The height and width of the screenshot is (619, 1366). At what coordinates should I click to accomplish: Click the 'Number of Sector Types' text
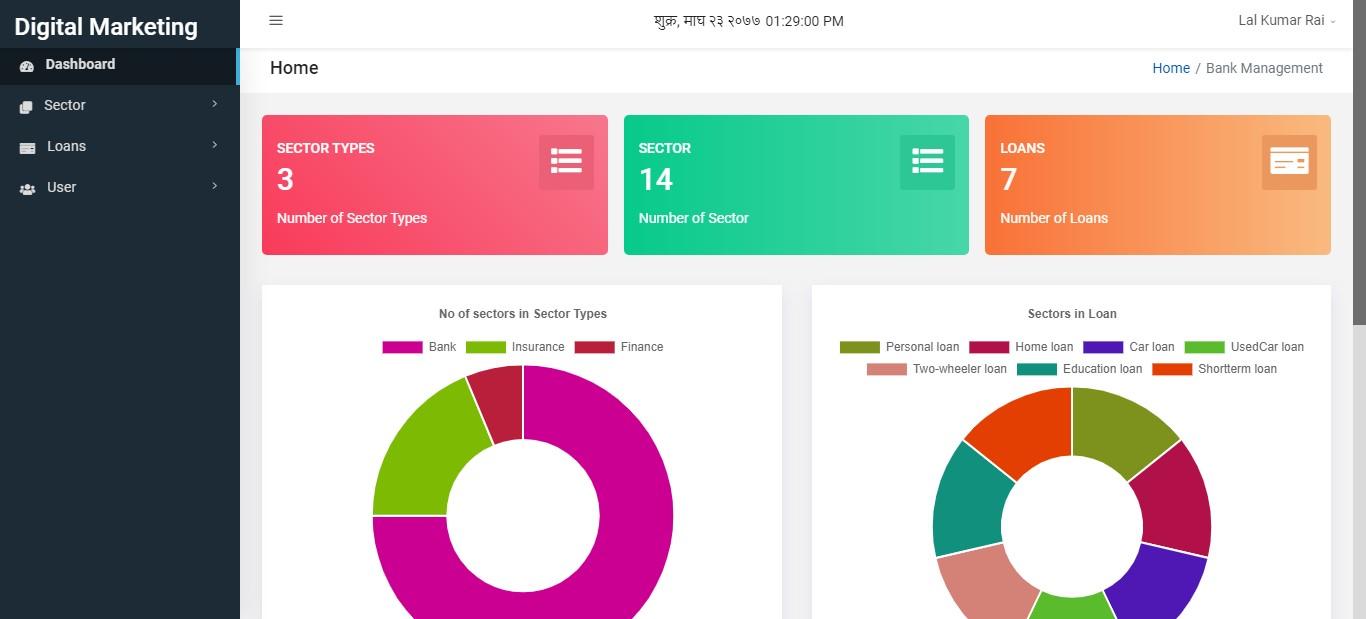coord(352,218)
